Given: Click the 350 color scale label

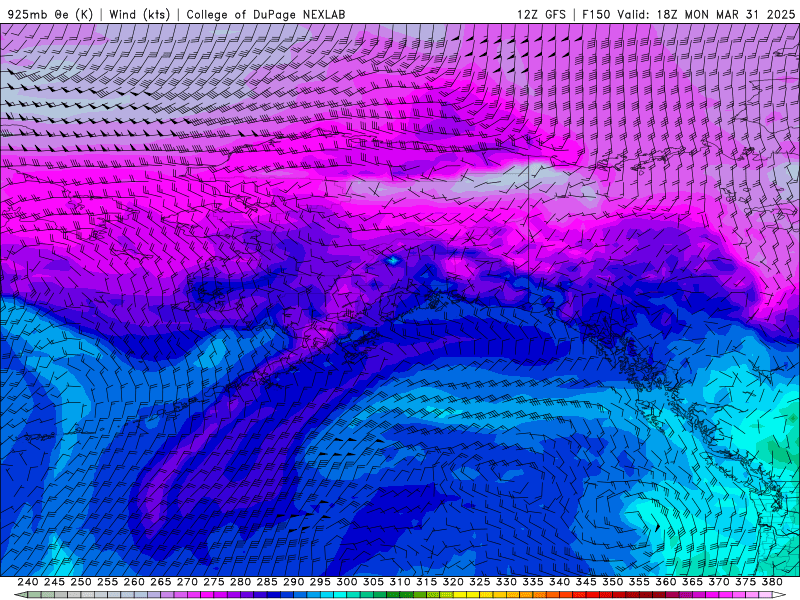Looking at the screenshot, I should (x=612, y=582).
